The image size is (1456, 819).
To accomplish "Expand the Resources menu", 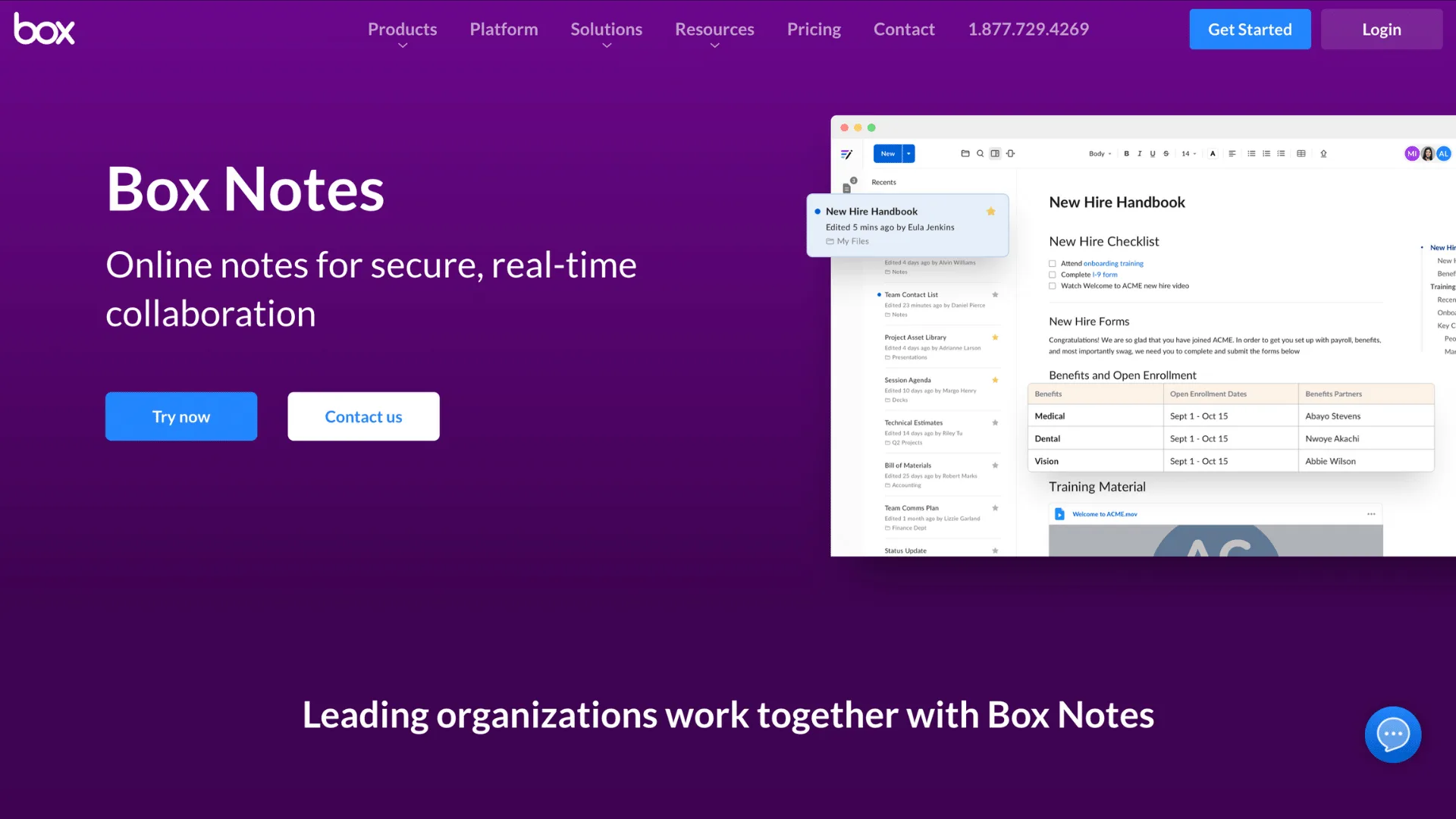I will click(x=715, y=33).
